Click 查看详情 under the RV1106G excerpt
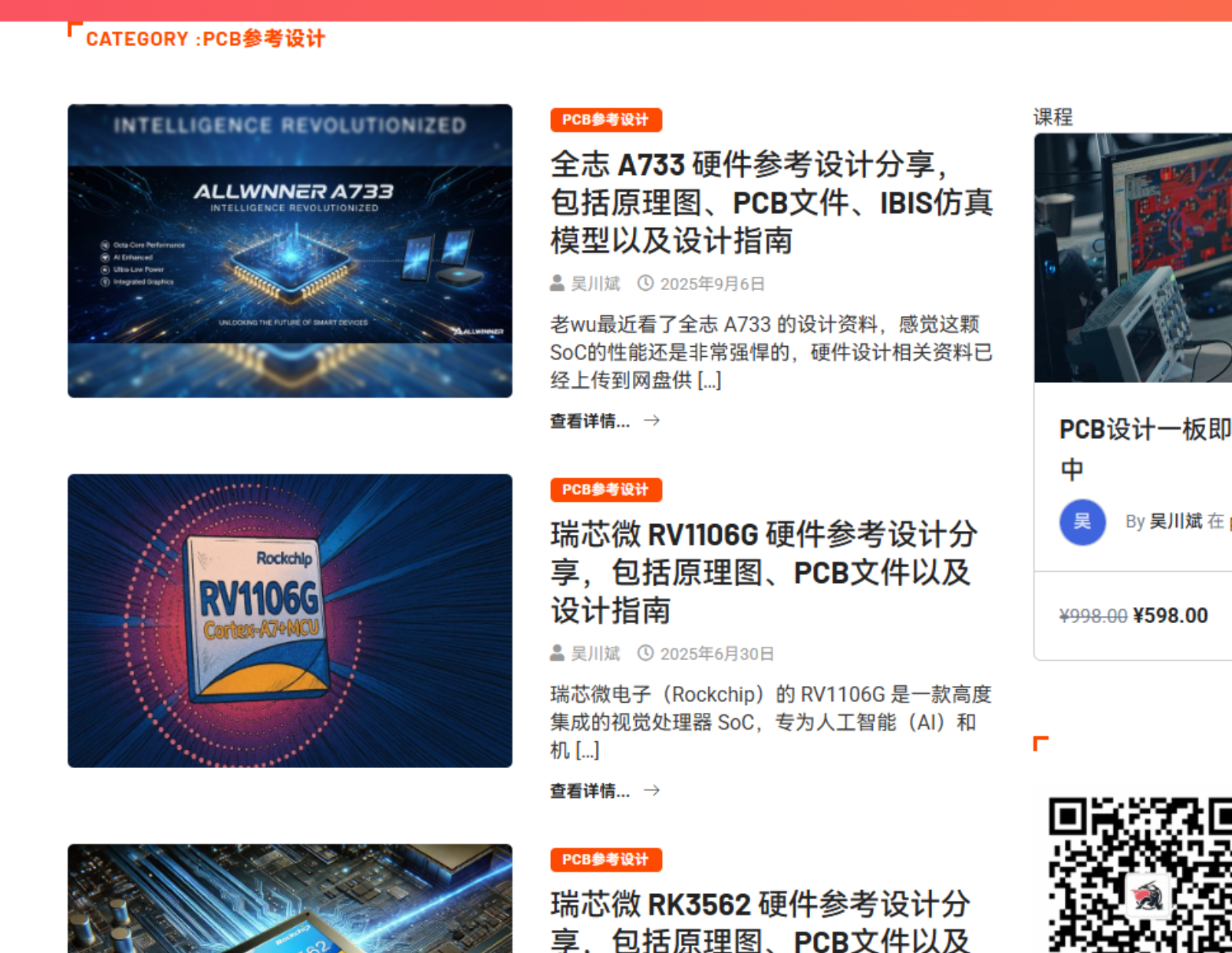1232x953 pixels. (x=589, y=791)
